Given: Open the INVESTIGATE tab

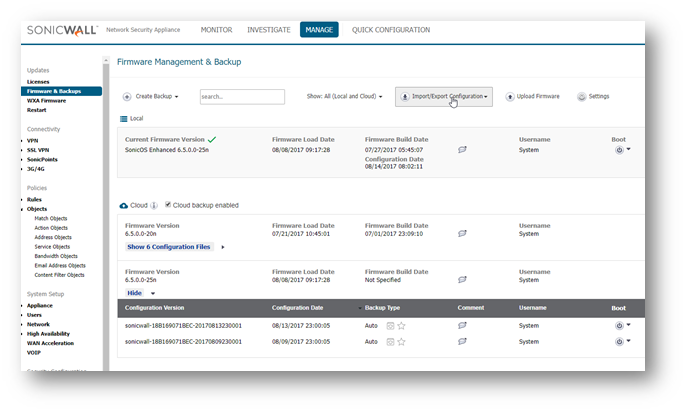Looking at the screenshot, I should click(269, 30).
